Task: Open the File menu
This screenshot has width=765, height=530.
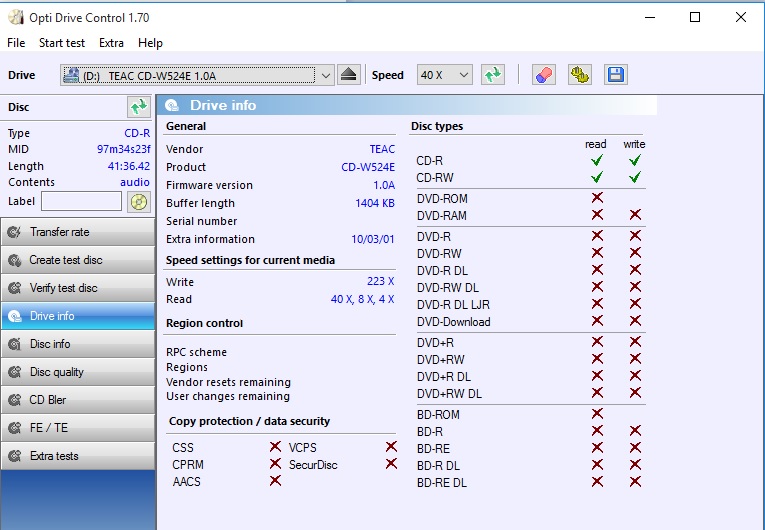Action: (x=16, y=43)
